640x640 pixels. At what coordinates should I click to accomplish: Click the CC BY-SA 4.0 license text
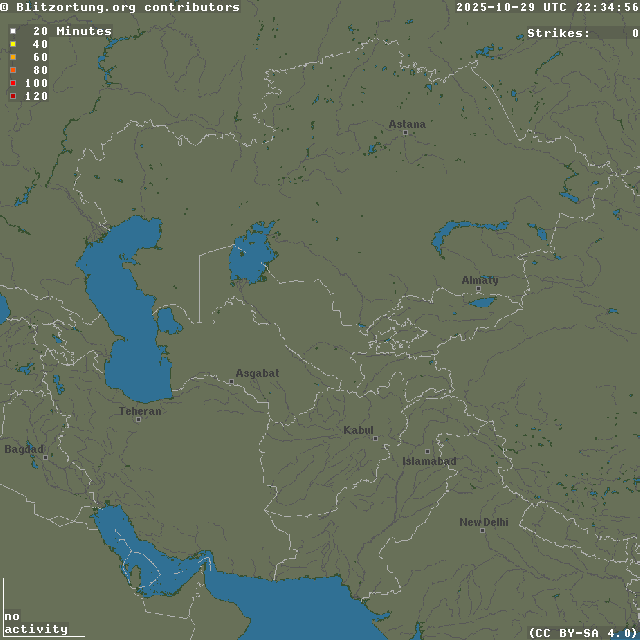(582, 632)
